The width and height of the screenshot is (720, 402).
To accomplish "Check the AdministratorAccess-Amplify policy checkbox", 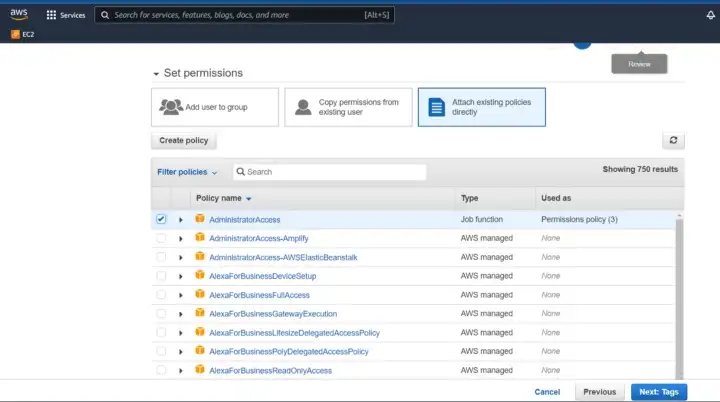I will coord(161,238).
